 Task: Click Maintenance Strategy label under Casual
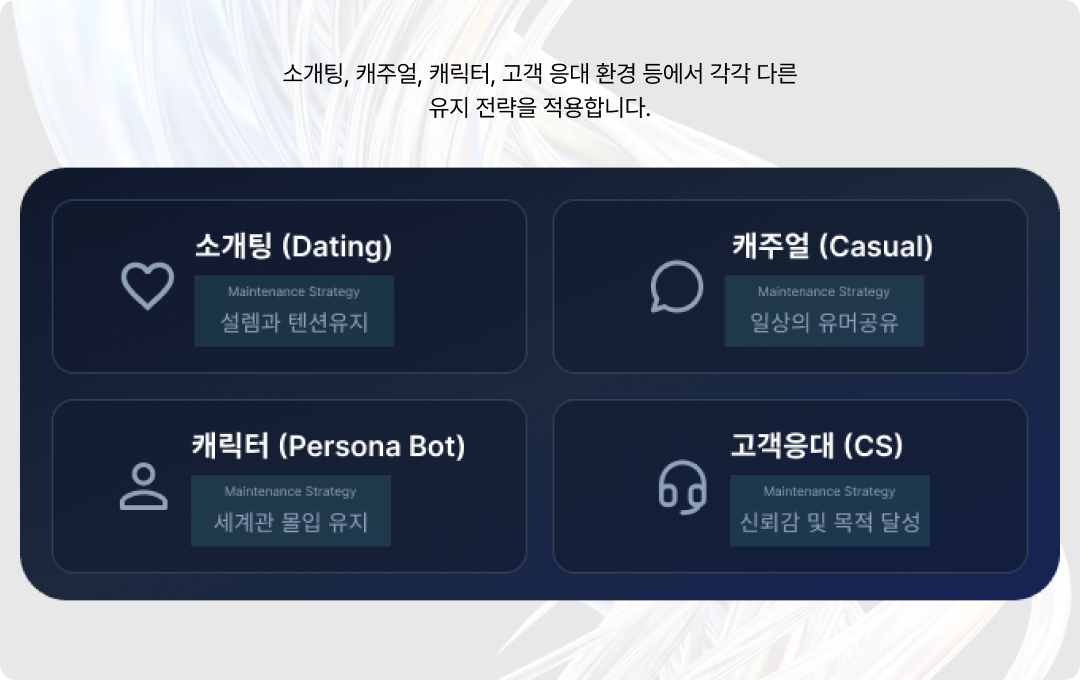click(823, 292)
